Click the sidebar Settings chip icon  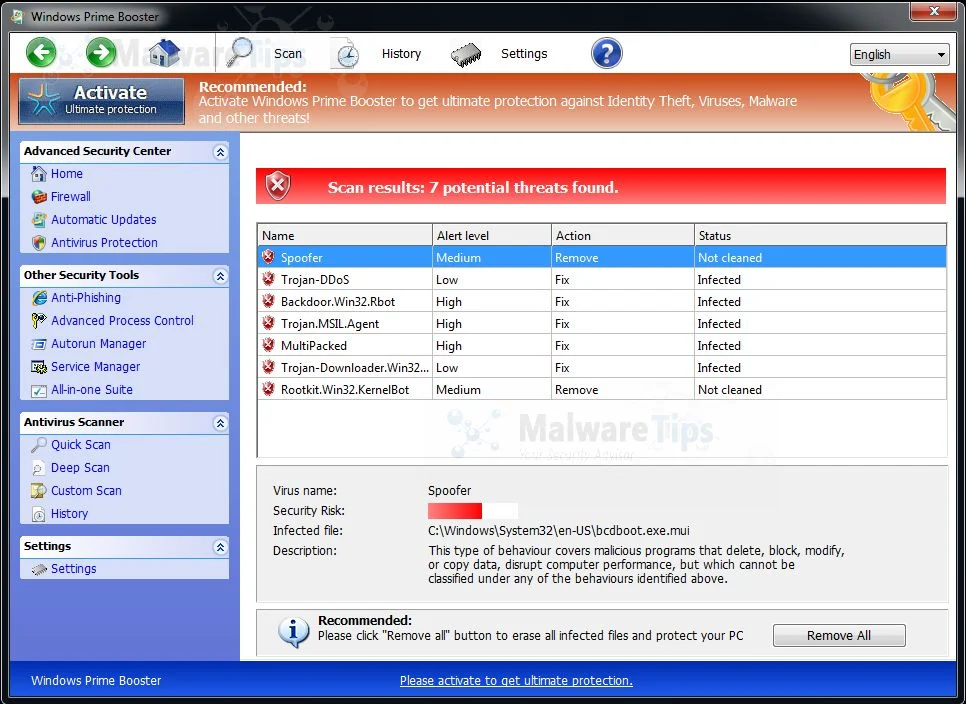pyautogui.click(x=39, y=569)
